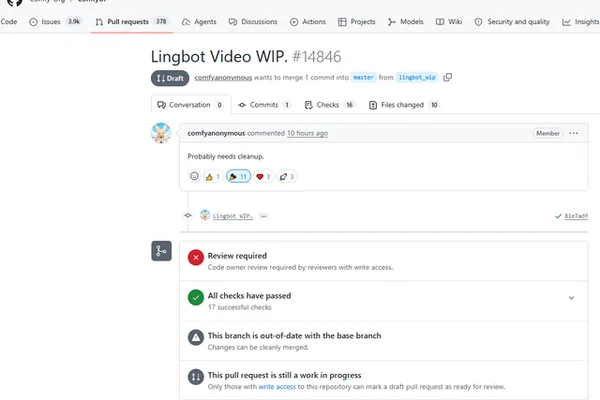
Task: Switch to the Commits tab
Action: pos(264,104)
